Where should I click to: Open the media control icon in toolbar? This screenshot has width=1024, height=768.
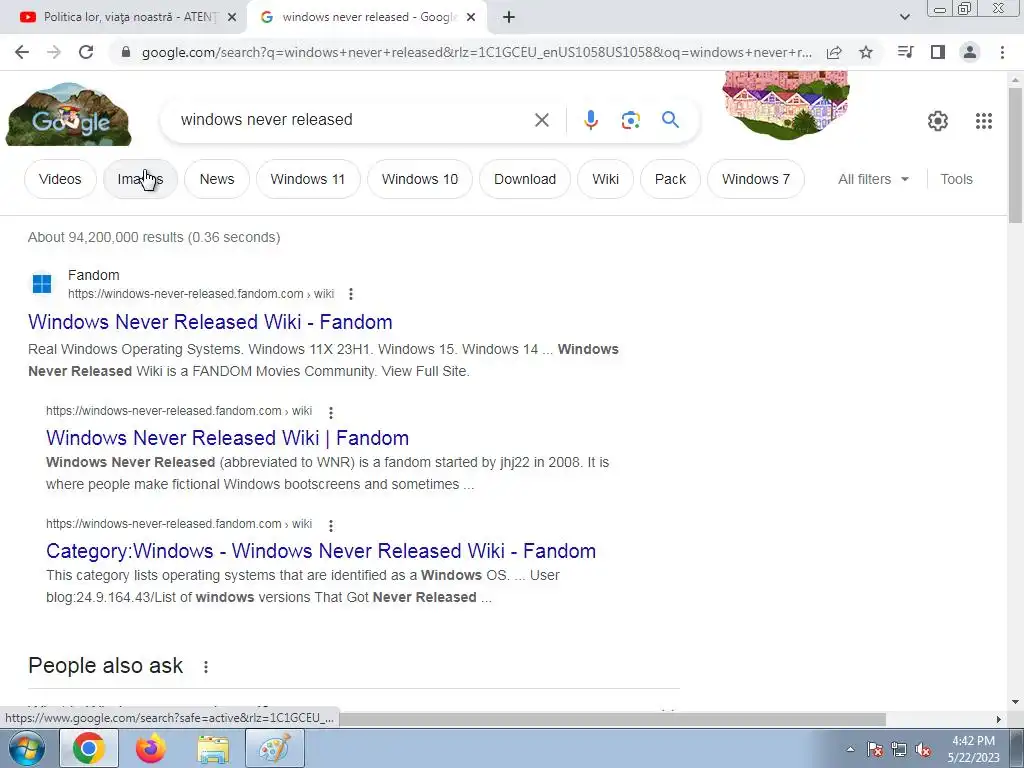click(x=905, y=52)
